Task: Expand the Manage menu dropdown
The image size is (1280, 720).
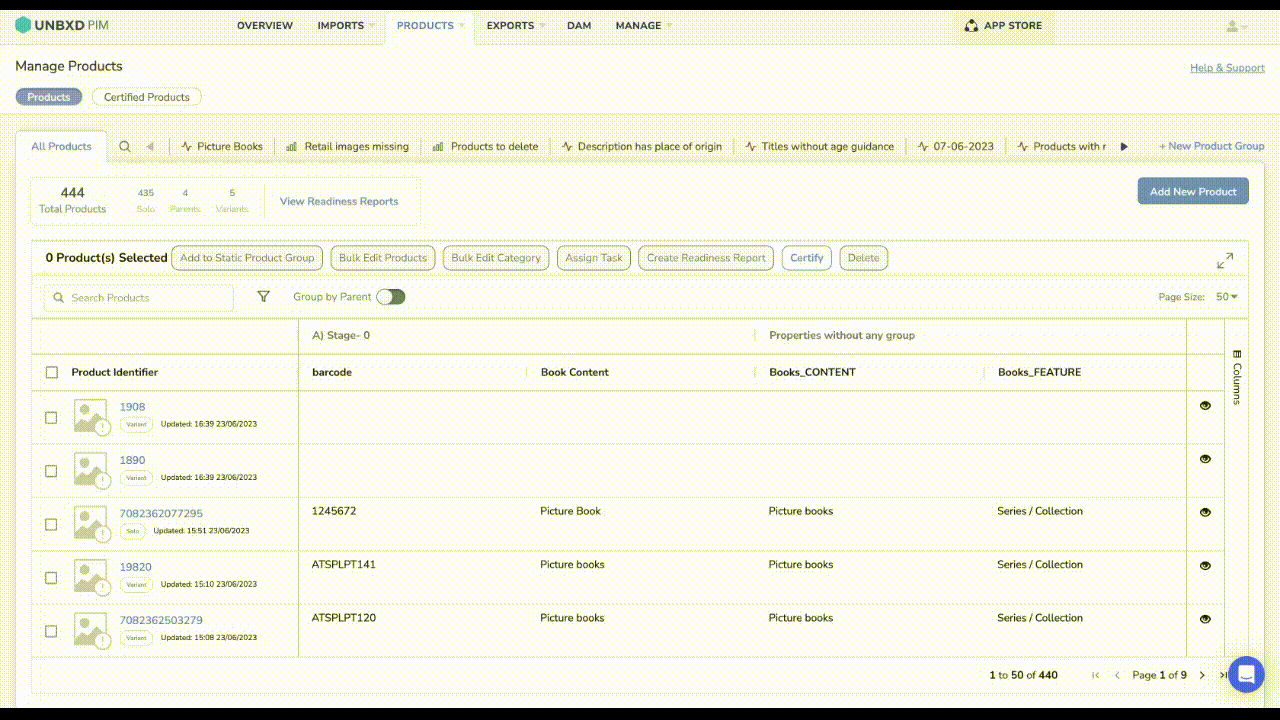Action: (643, 26)
